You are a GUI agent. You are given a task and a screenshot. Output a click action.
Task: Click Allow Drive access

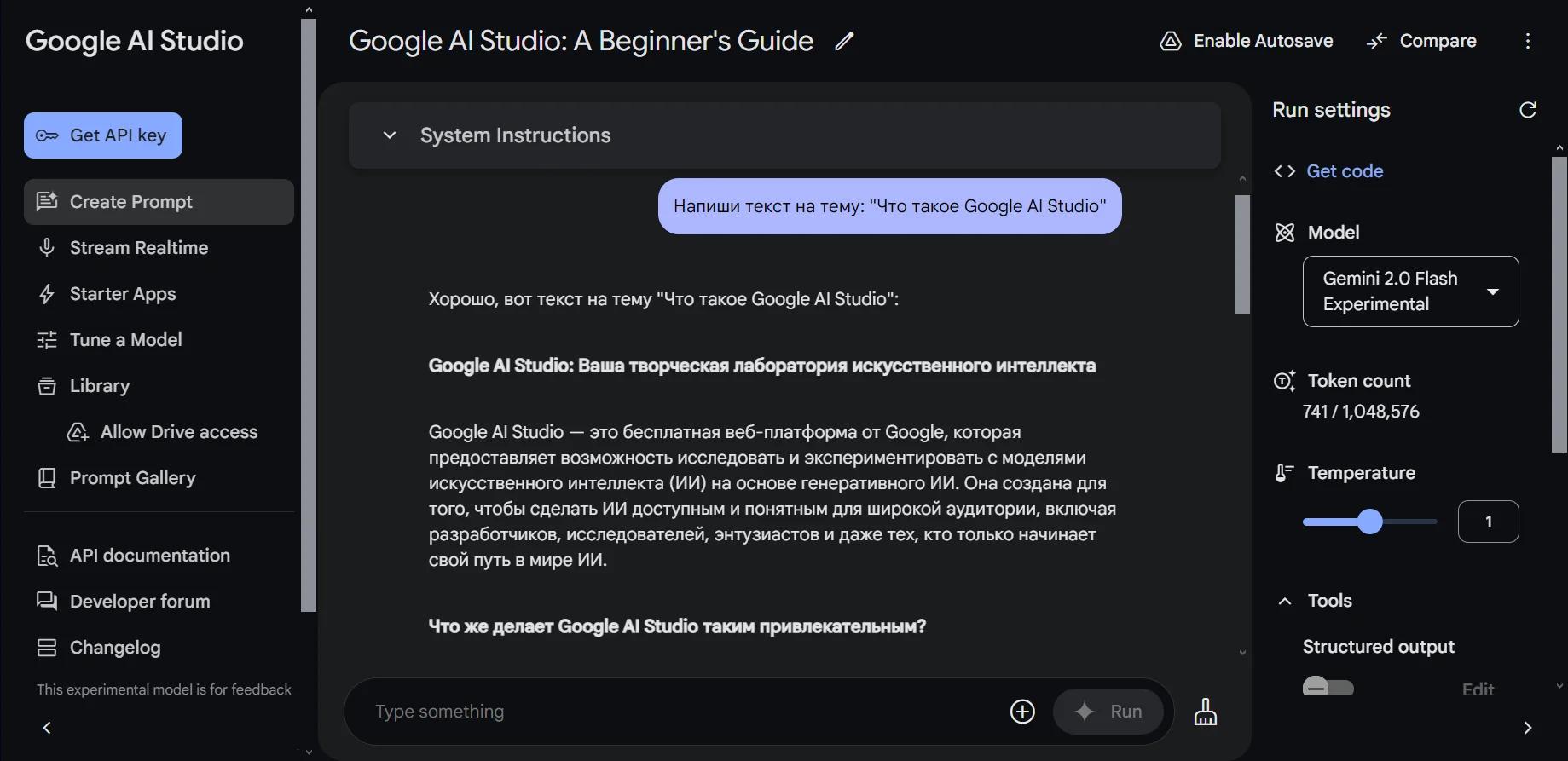click(162, 432)
